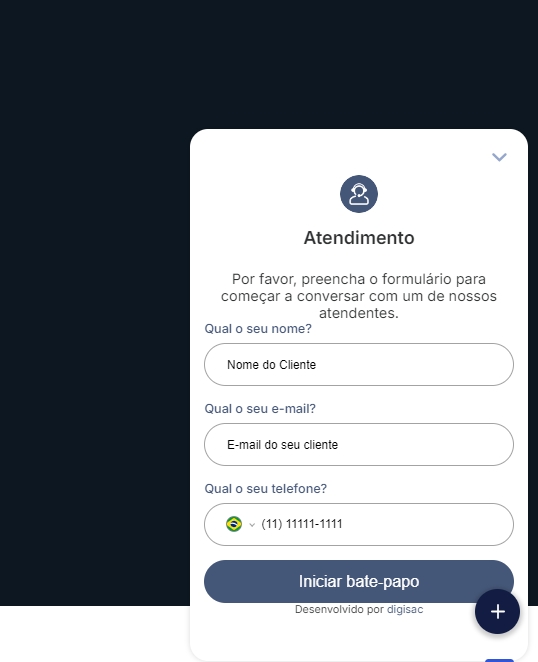Image resolution: width=538 pixels, height=662 pixels.
Task: Click the 'Qual o seu telefone?' label
Action: click(x=266, y=488)
